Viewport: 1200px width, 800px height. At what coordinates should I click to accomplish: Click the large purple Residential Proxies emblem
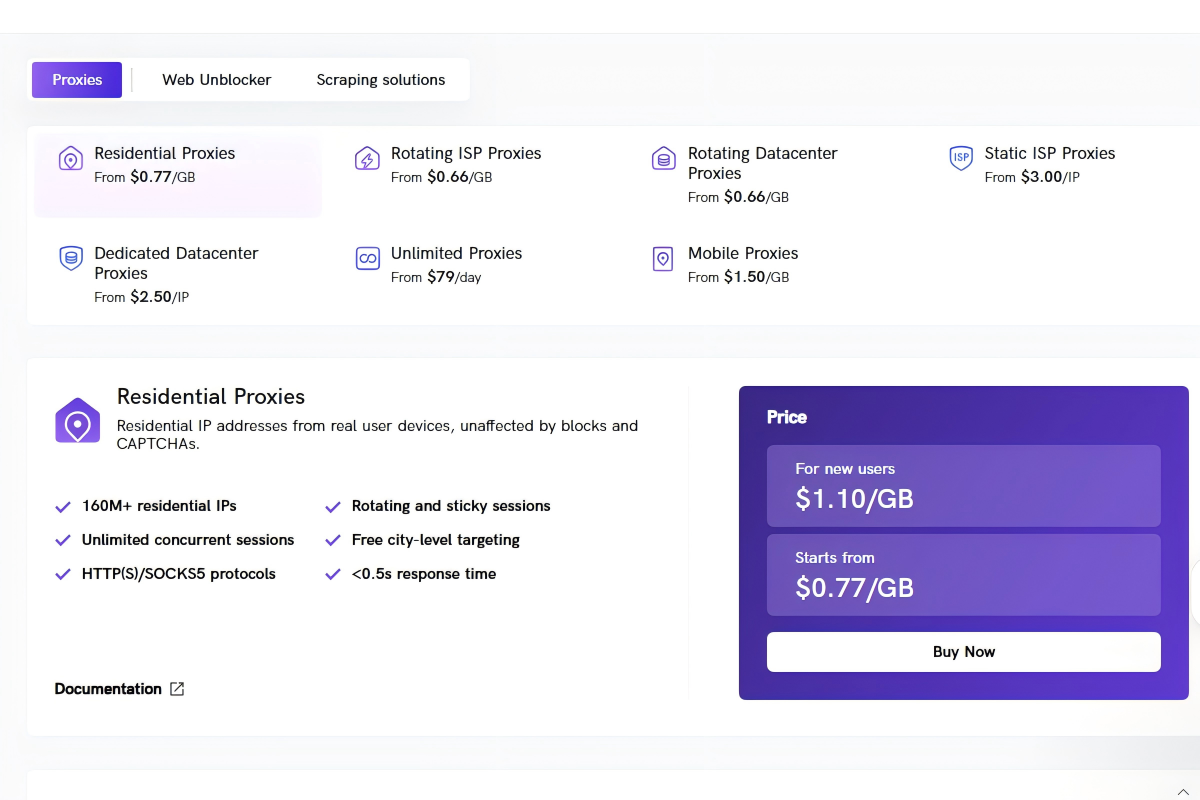(x=77, y=421)
